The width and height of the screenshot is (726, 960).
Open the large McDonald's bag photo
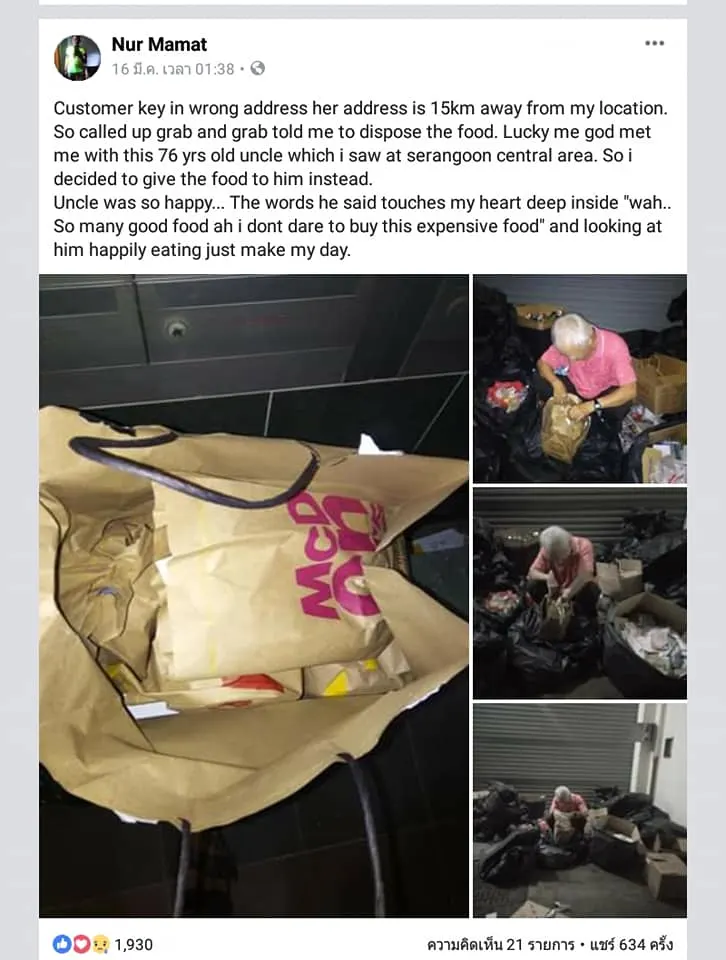click(254, 596)
